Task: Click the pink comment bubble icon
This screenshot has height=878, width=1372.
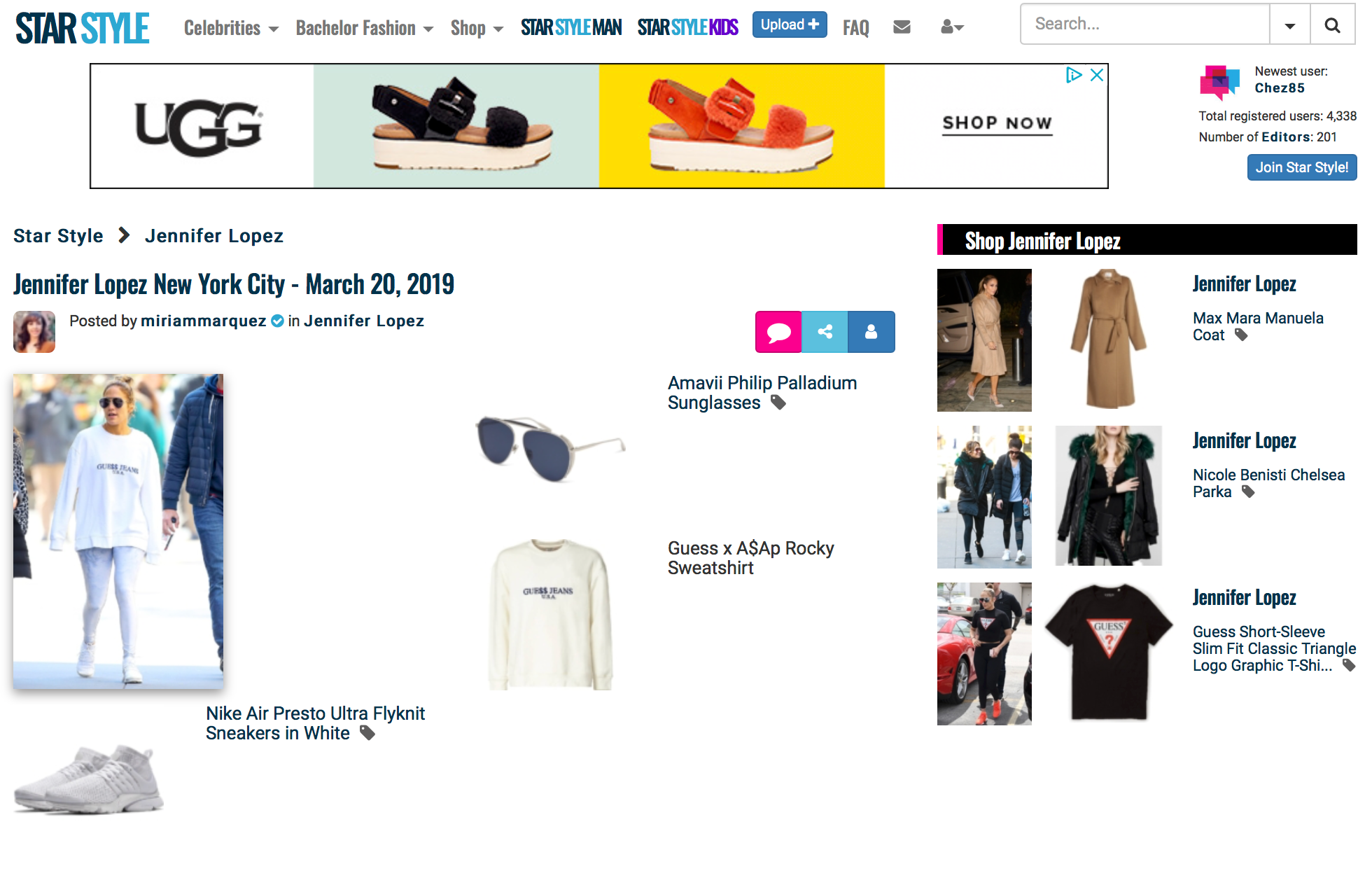Action: coord(778,332)
